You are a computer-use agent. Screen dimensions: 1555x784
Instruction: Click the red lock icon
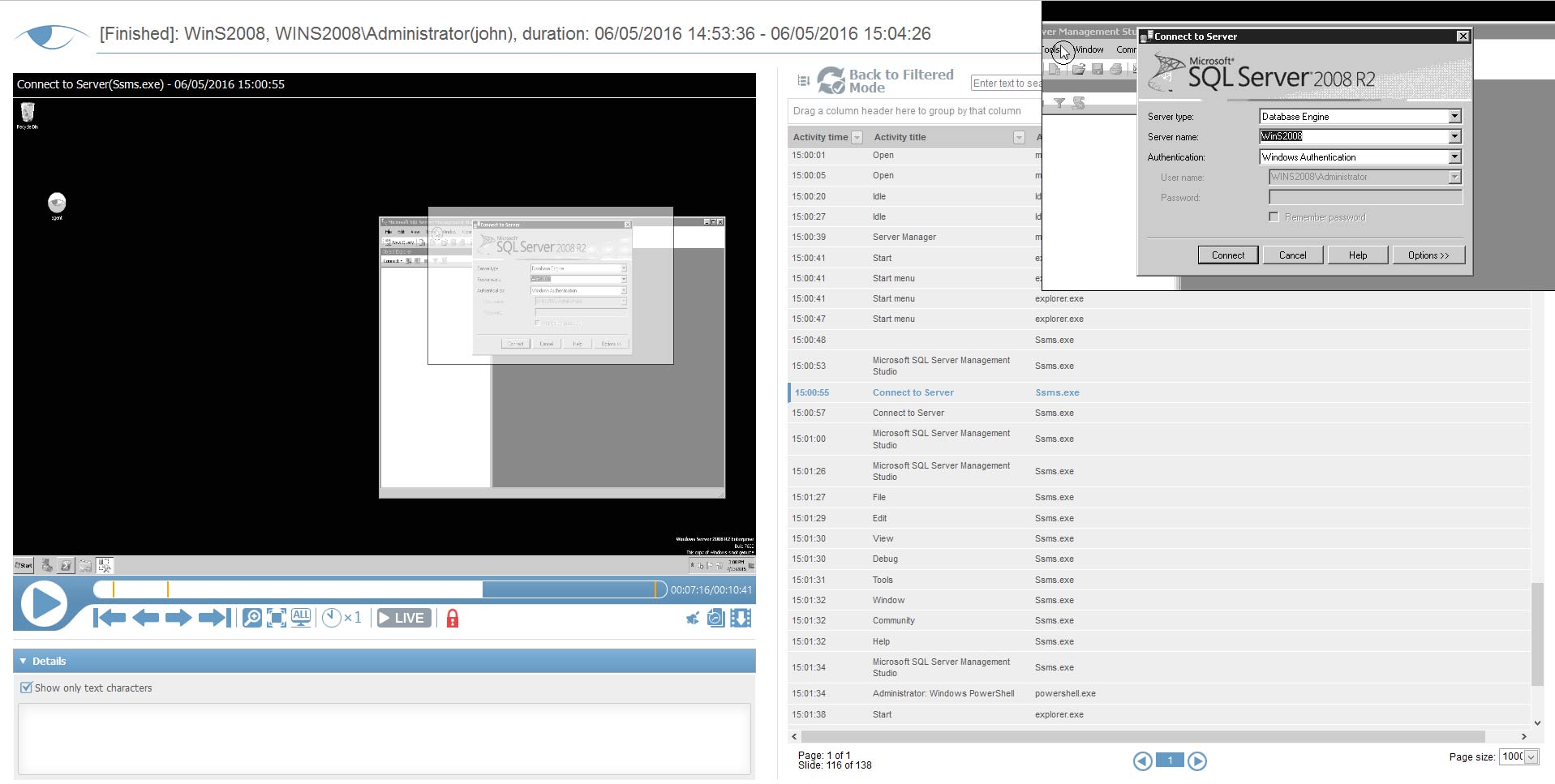coord(453,619)
